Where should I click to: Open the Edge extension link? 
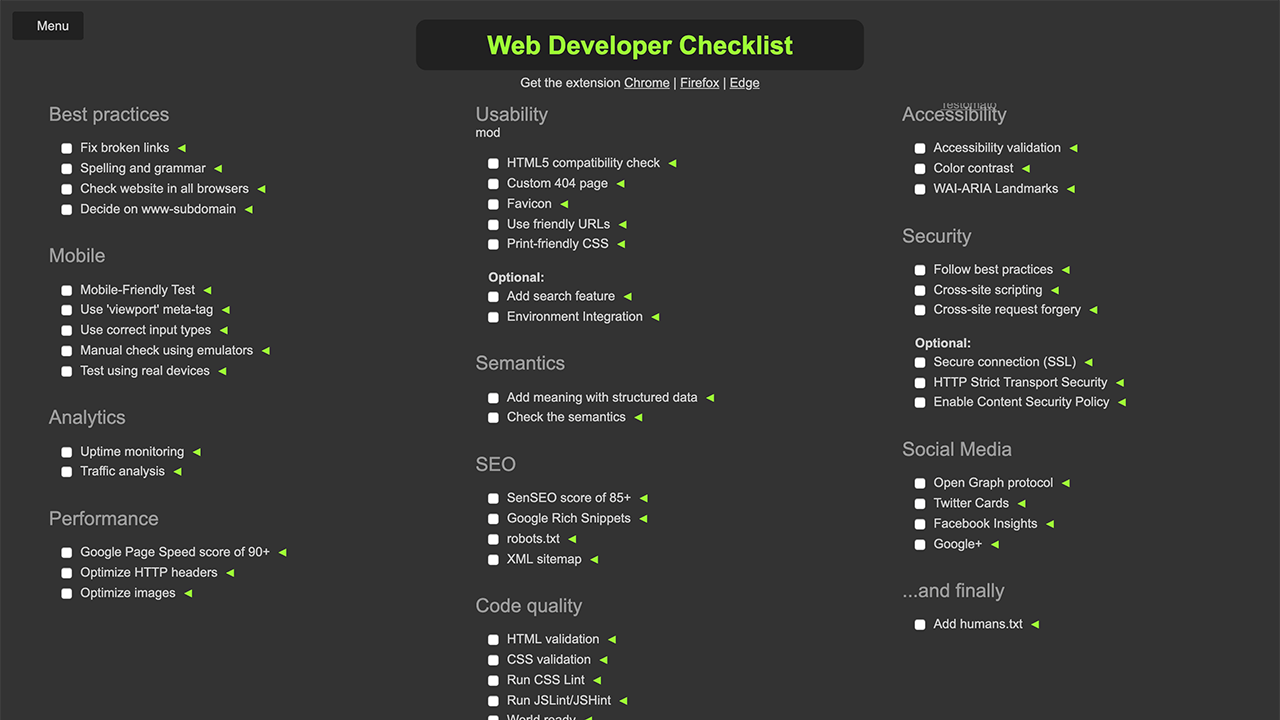click(x=744, y=83)
